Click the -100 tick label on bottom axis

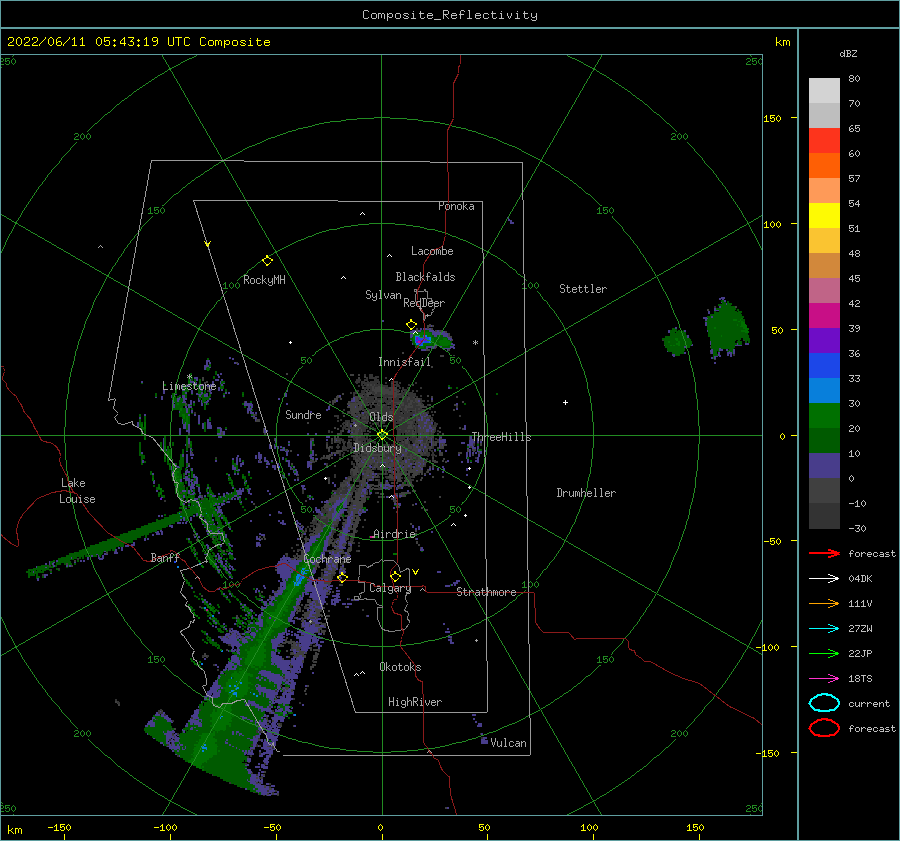[x=165, y=827]
